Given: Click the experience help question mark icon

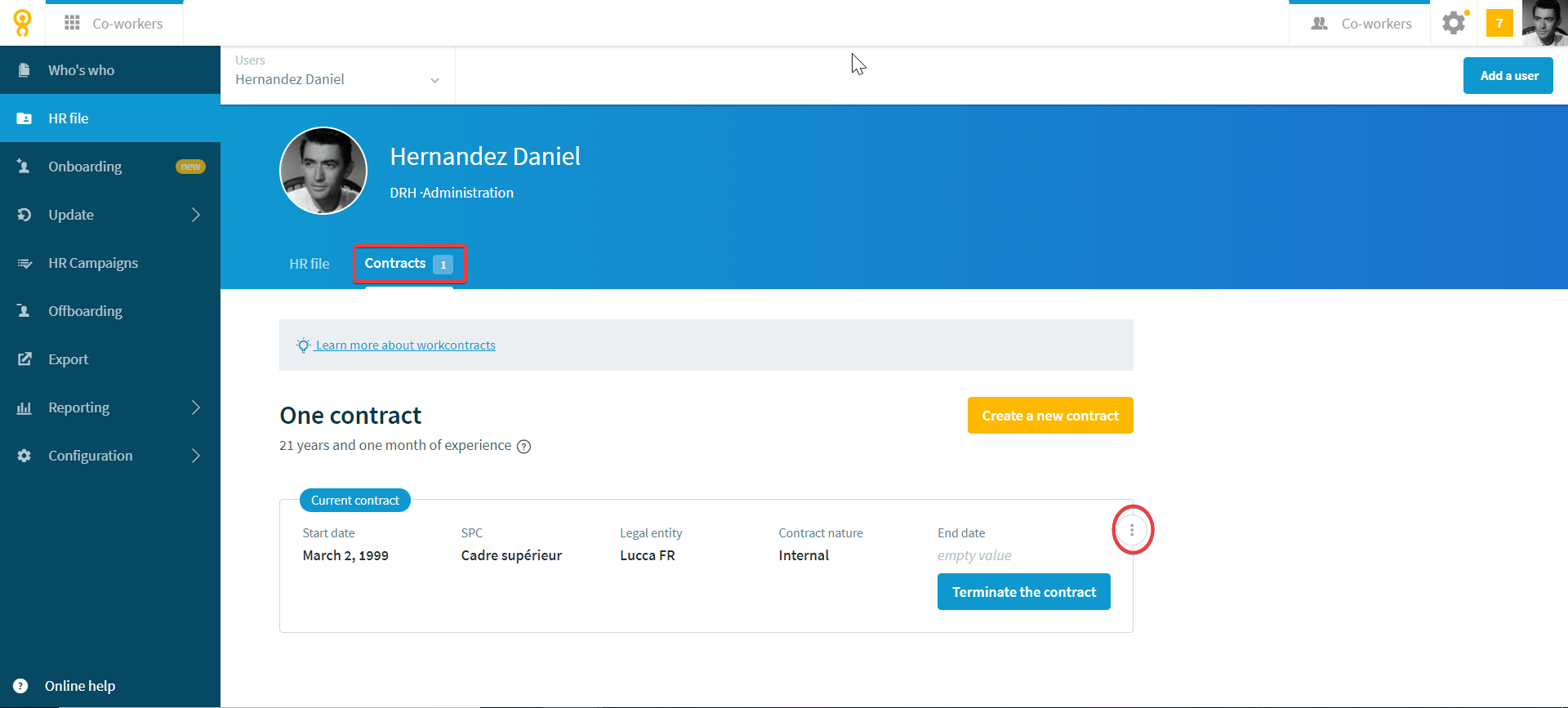Looking at the screenshot, I should (524, 446).
